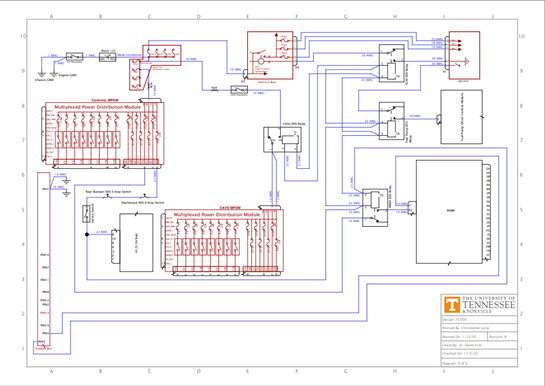Select the HV Key Switch symbol
Image resolution: width=545 pixels, height=386 pixels.
coord(87,214)
